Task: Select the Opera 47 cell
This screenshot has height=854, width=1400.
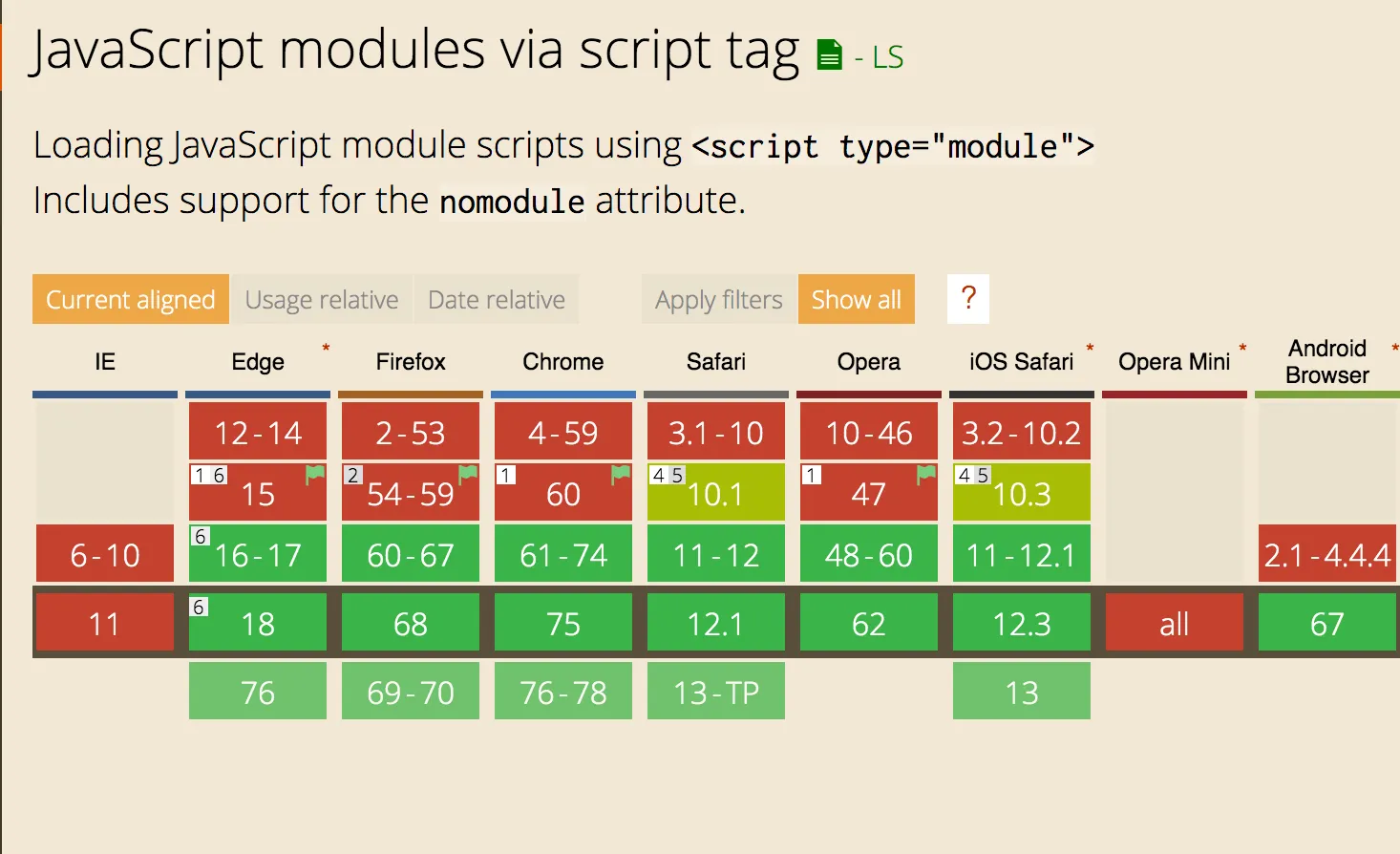Action: [869, 493]
